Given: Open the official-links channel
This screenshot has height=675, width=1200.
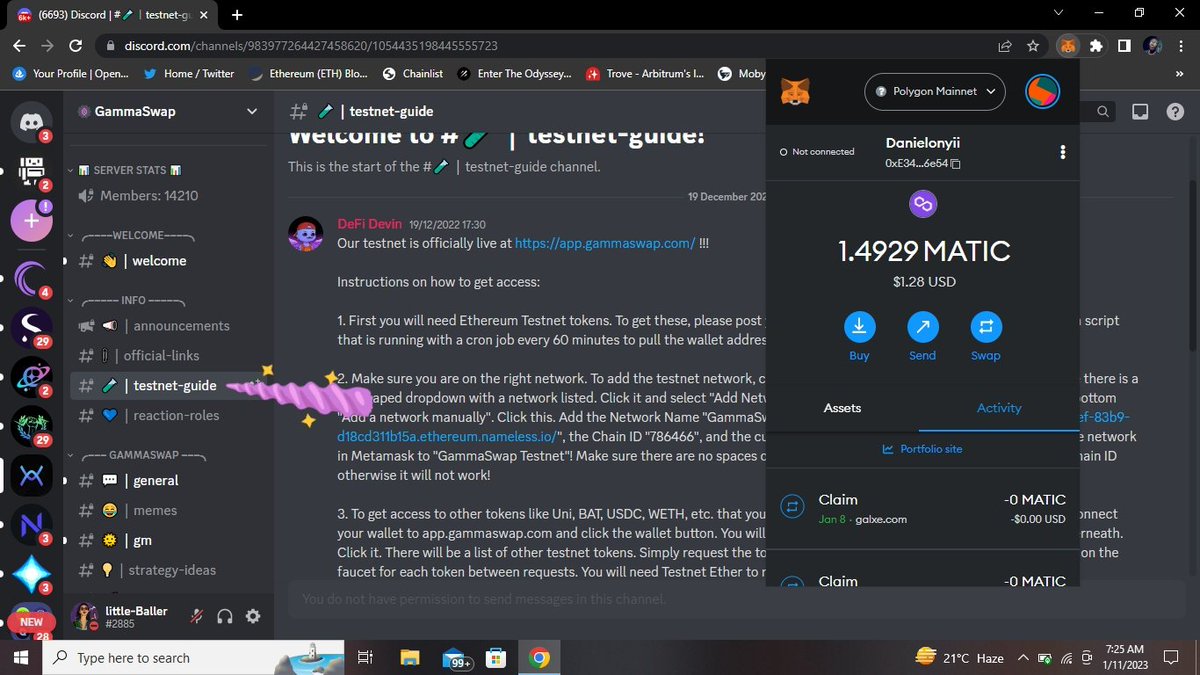Looking at the screenshot, I should click(x=170, y=355).
